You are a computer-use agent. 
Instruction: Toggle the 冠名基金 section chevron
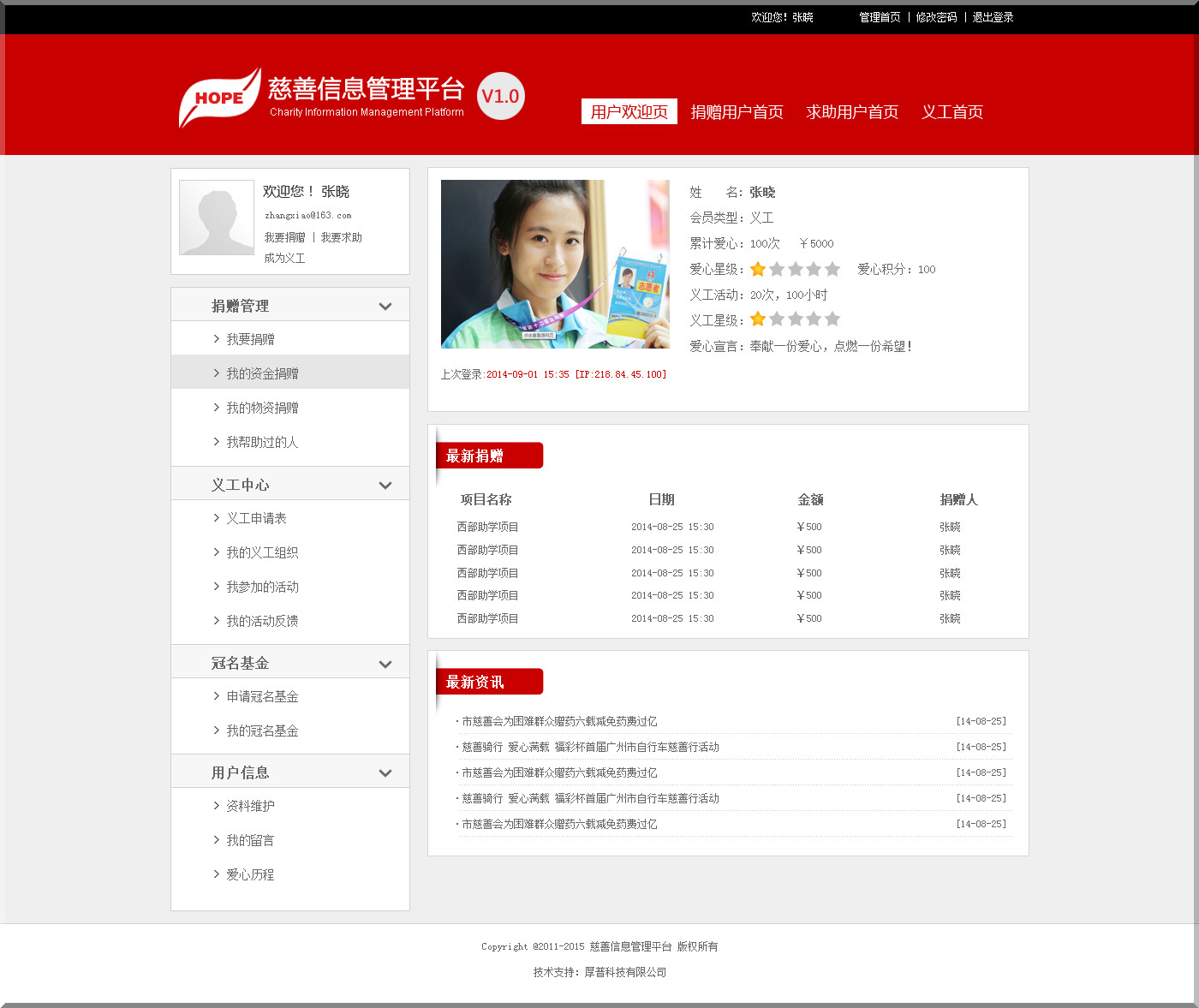point(385,664)
